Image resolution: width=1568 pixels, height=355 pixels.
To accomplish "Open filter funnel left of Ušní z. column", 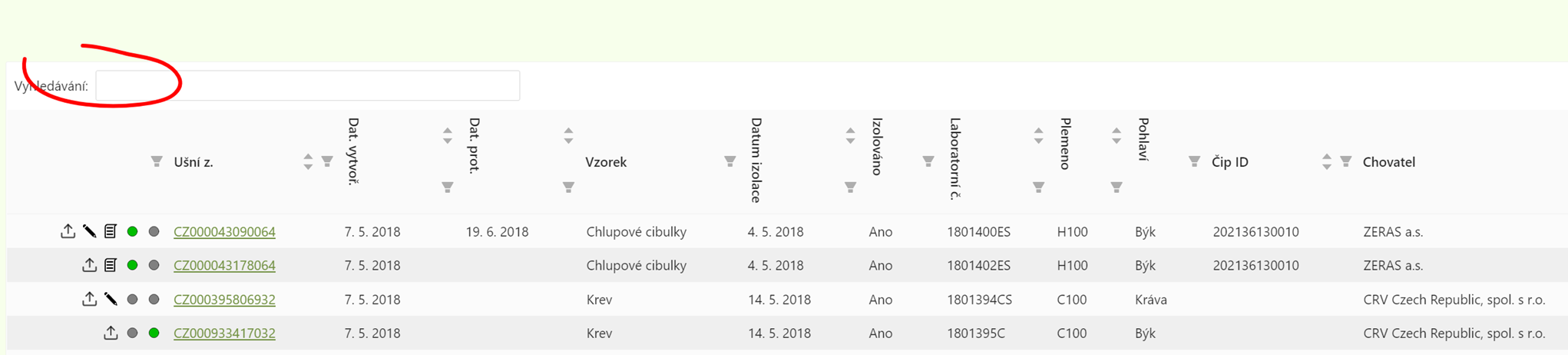I will (157, 161).
